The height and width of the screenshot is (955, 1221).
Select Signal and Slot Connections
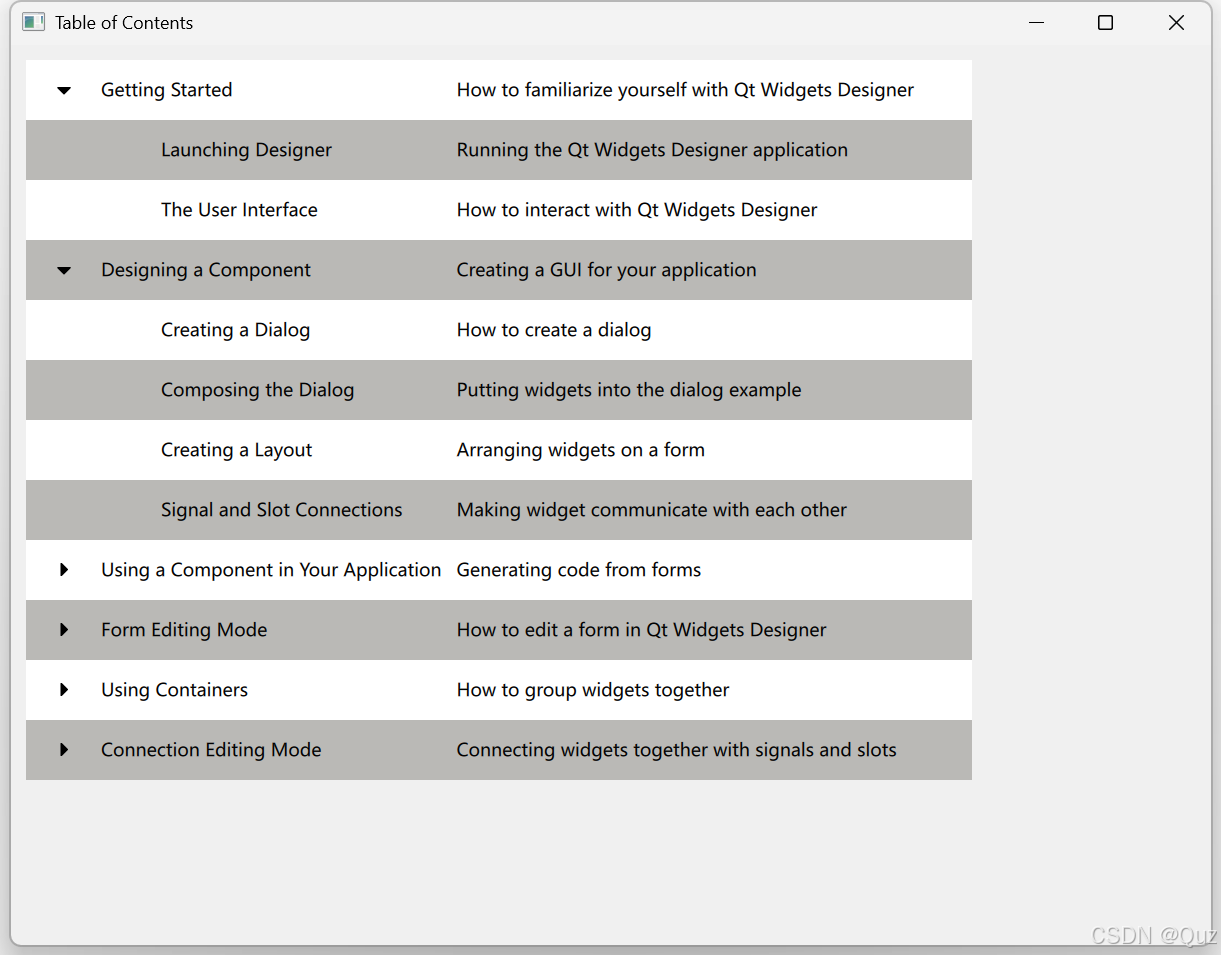pos(281,510)
